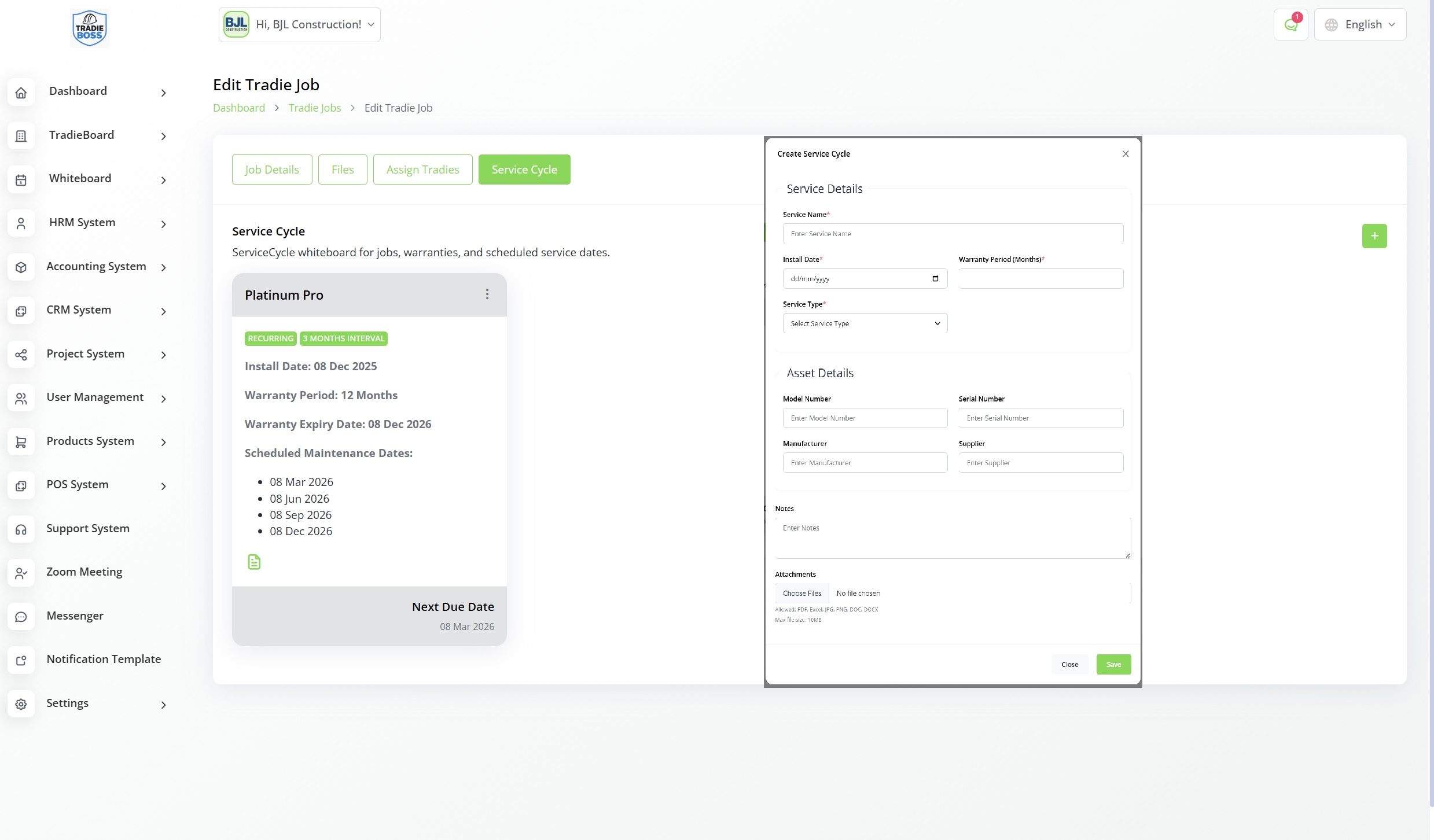Screen dimensions: 1434x840
Task: Open the English language dropdown
Action: [x=1360, y=25]
